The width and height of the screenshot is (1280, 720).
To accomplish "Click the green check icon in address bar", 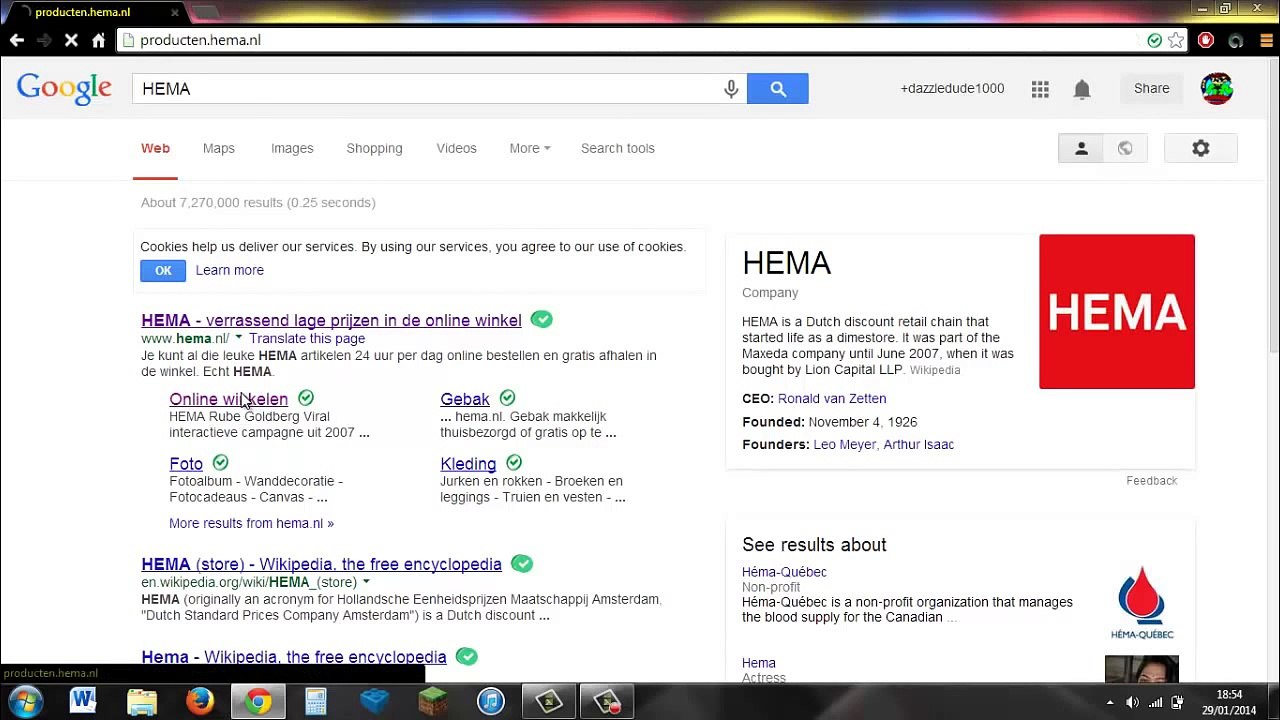I will [1154, 40].
